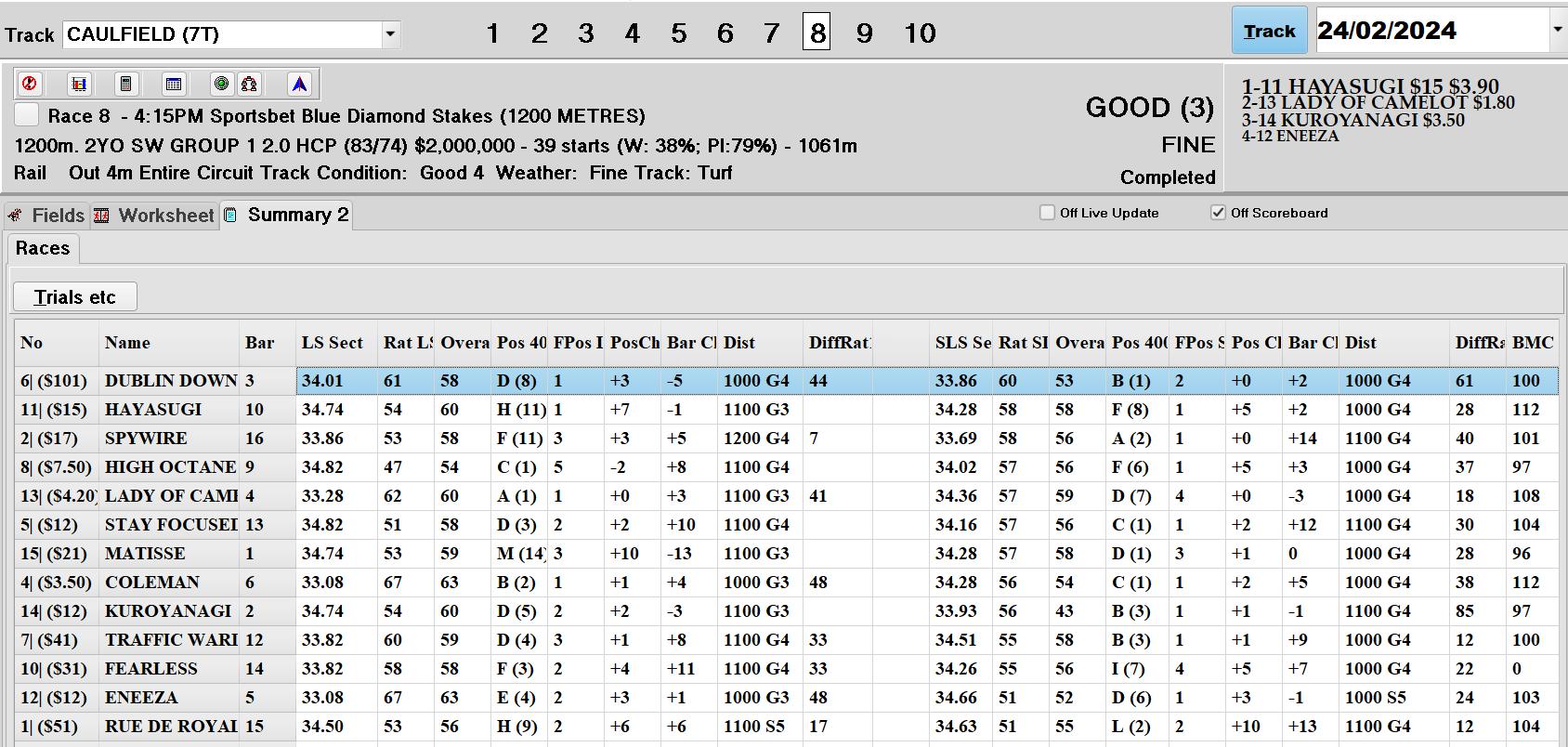This screenshot has width=1568, height=747.
Task: Open the calculator tool icon
Action: 125,85
